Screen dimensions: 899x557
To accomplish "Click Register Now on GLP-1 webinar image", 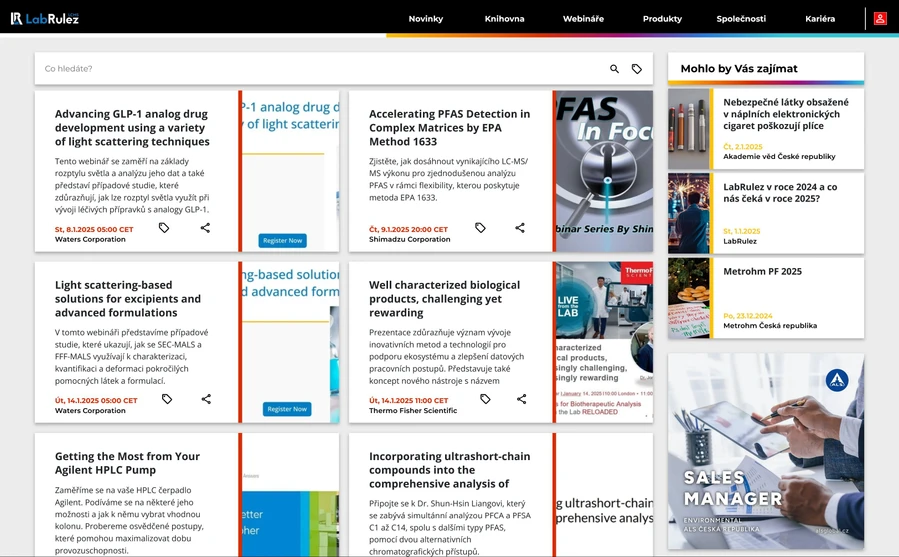I will click(x=283, y=240).
